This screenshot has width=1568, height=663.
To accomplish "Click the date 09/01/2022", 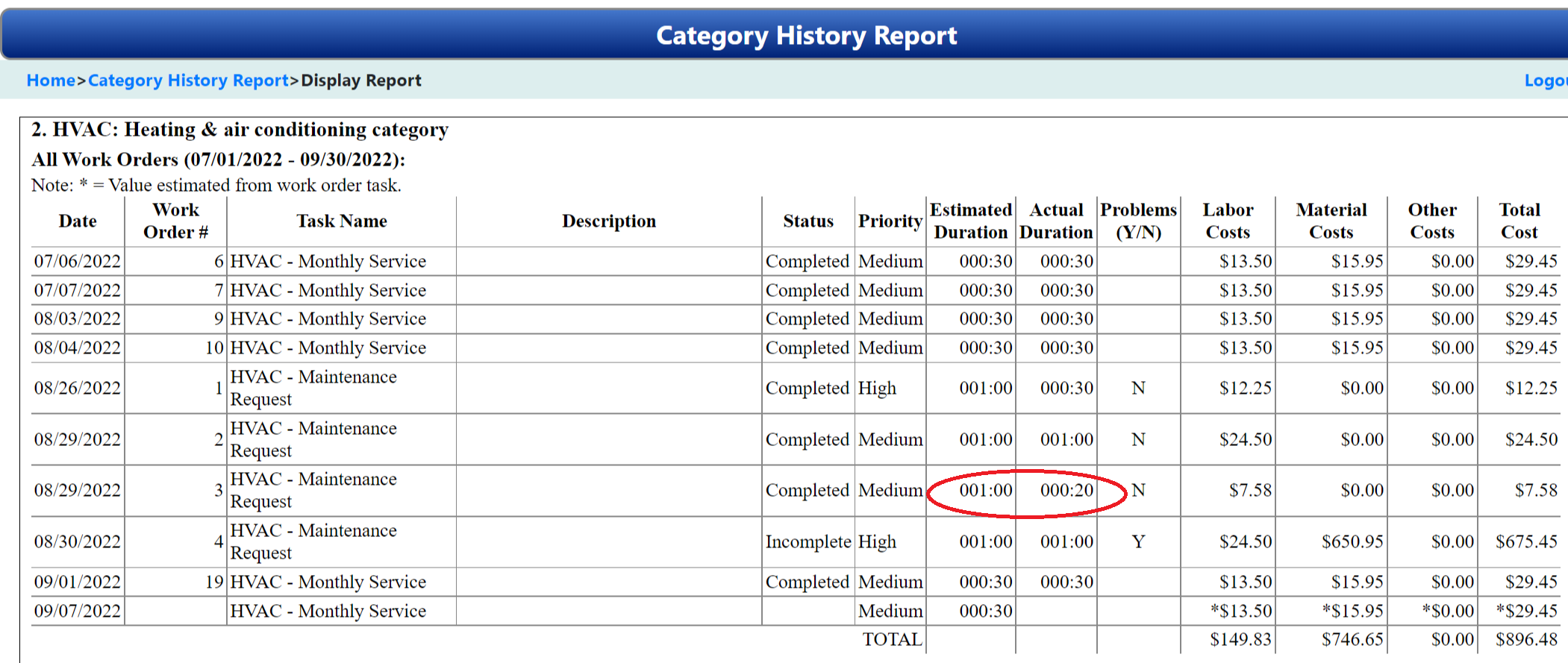I will [78, 582].
